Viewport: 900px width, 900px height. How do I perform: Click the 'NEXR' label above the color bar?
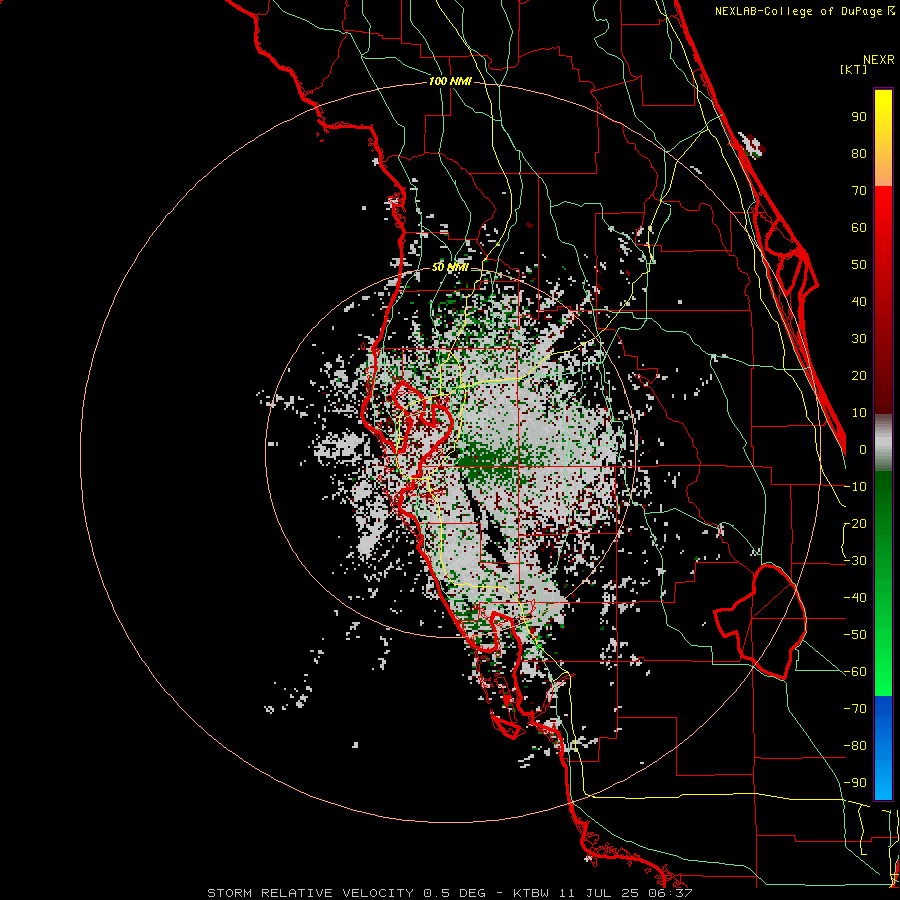pos(879,60)
